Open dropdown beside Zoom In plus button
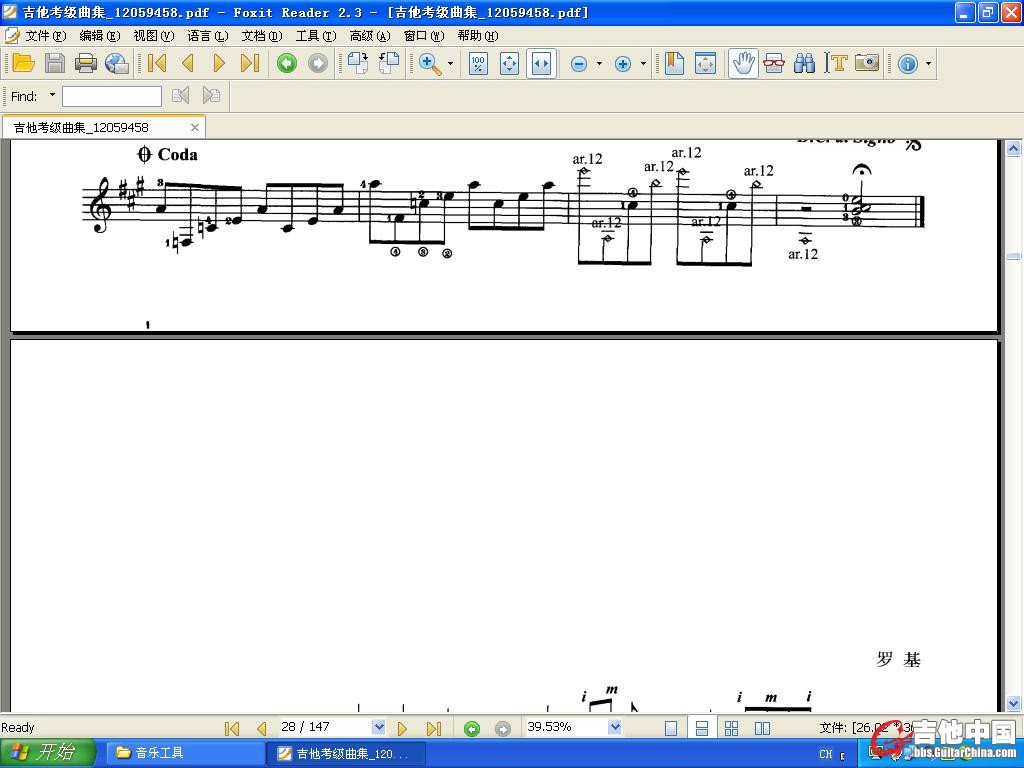1024x768 pixels. (643, 64)
